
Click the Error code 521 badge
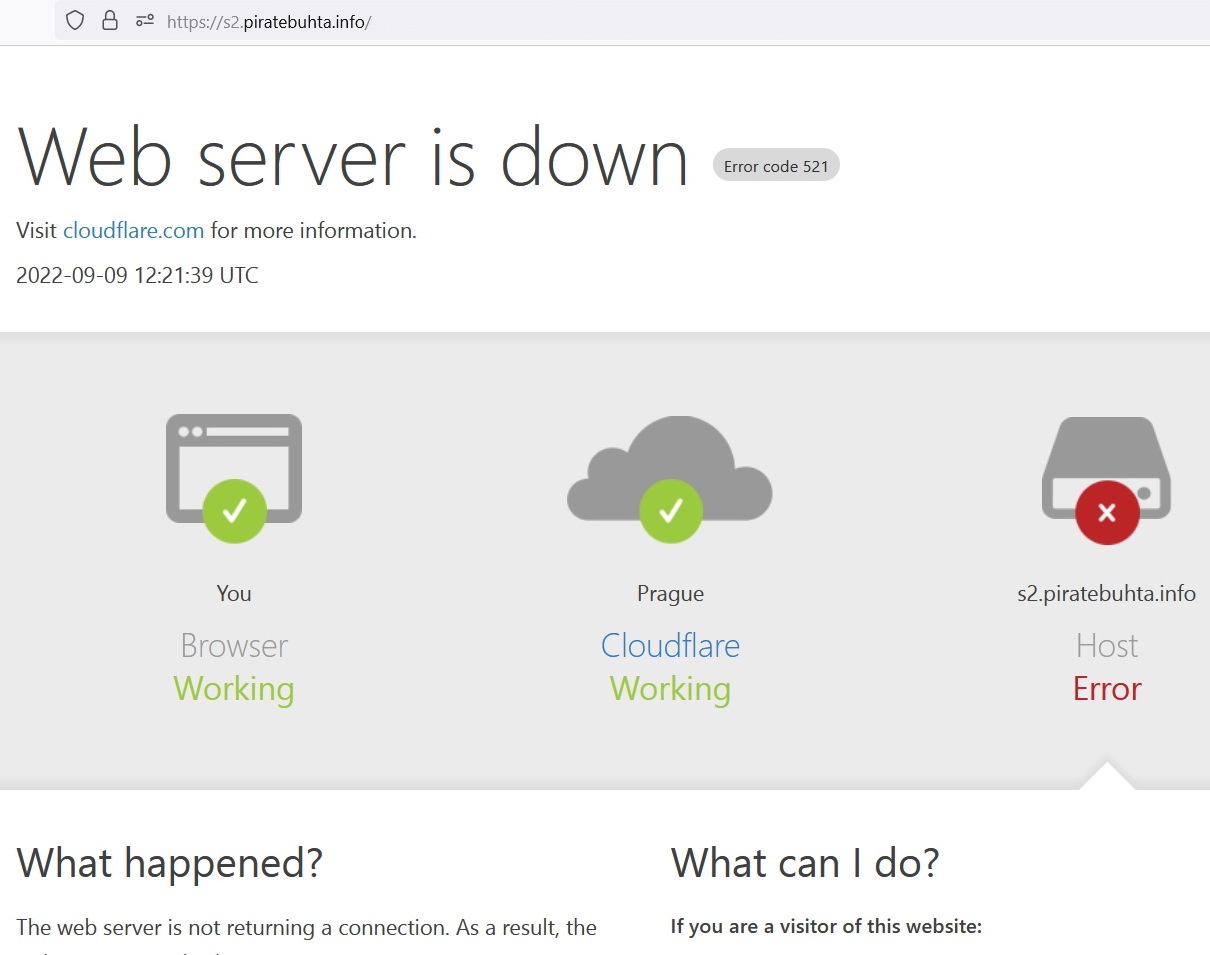(776, 166)
